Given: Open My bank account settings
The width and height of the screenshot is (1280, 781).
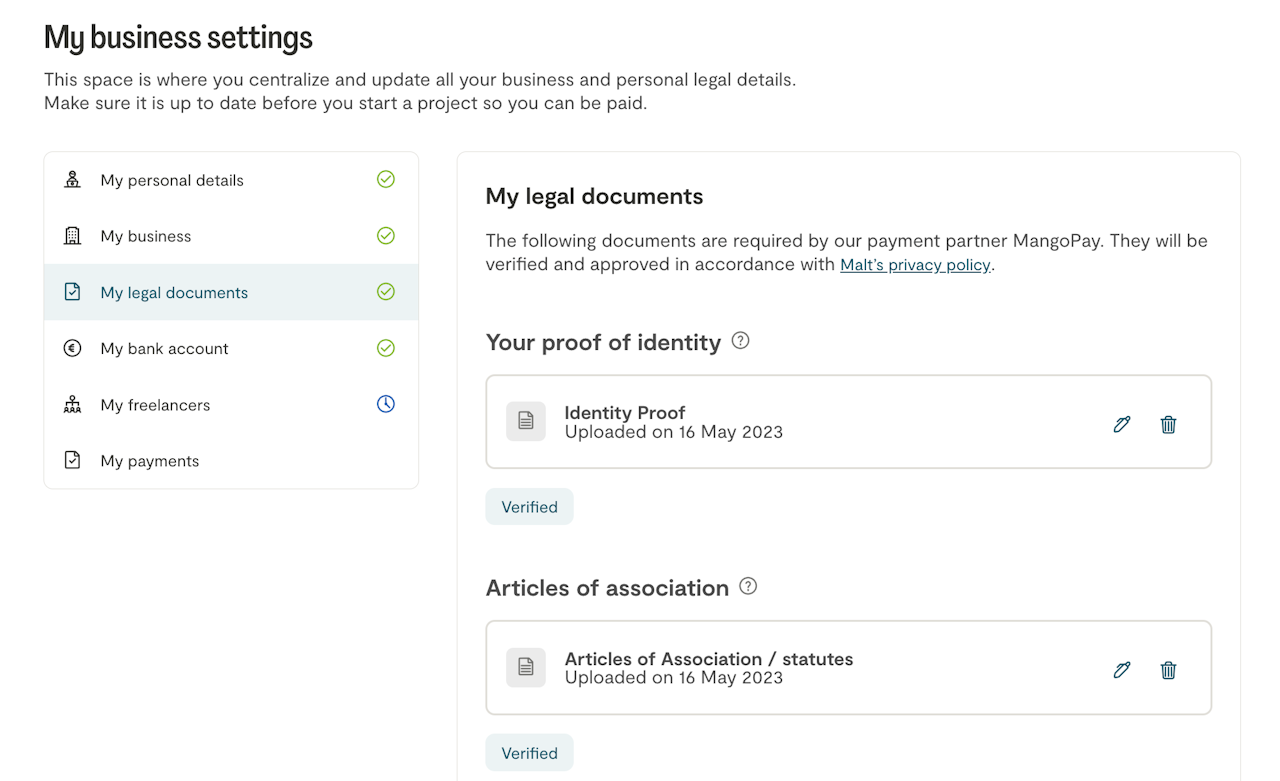Looking at the screenshot, I should (164, 349).
